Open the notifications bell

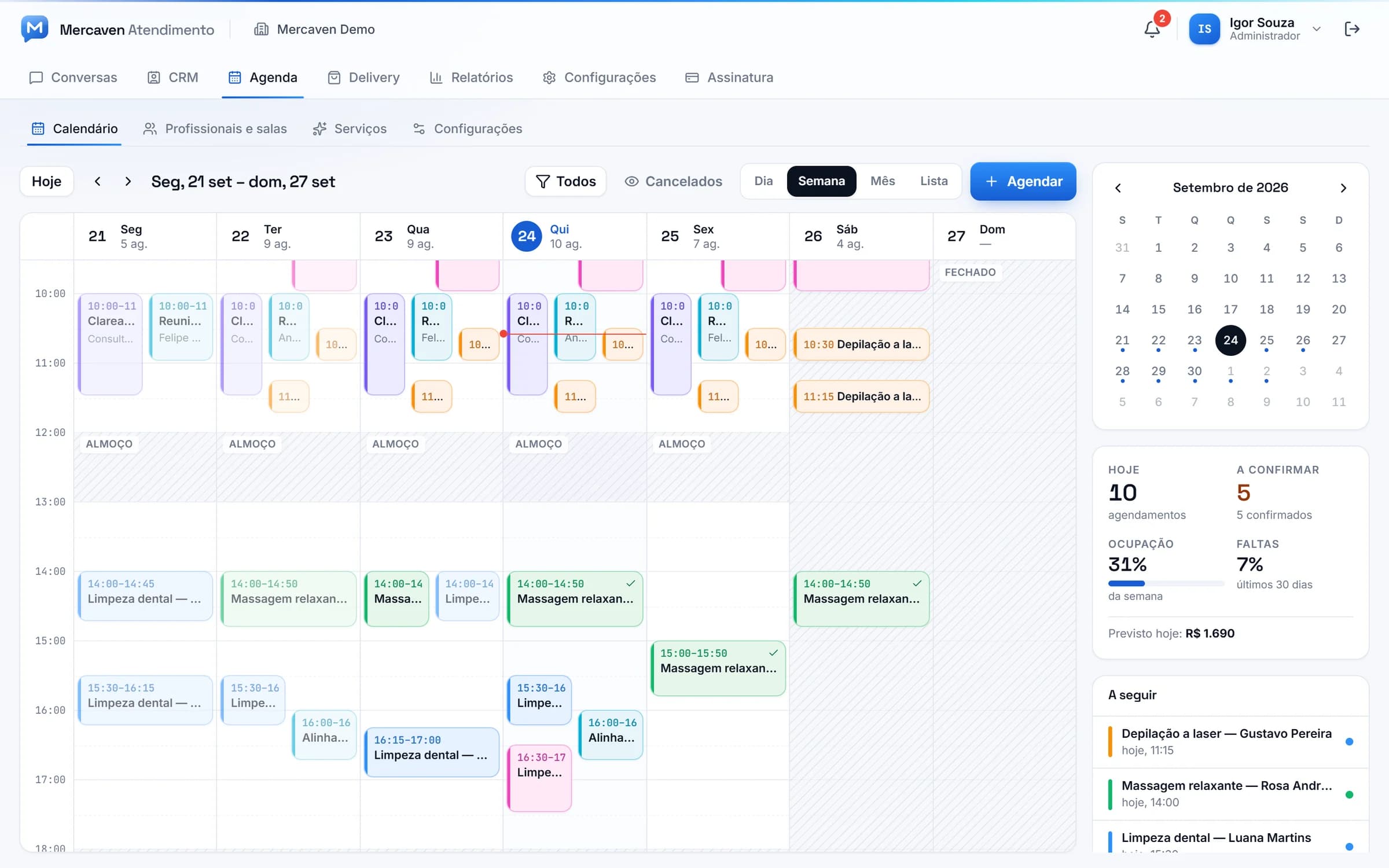coord(1152,29)
